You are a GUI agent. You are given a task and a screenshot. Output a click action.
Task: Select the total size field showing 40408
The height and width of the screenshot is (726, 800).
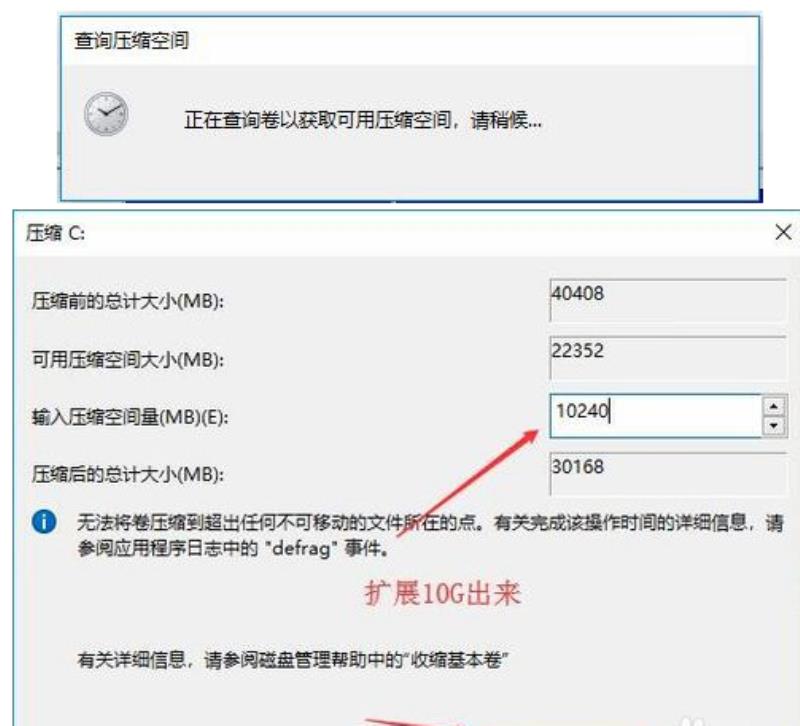pyautogui.click(x=668, y=300)
